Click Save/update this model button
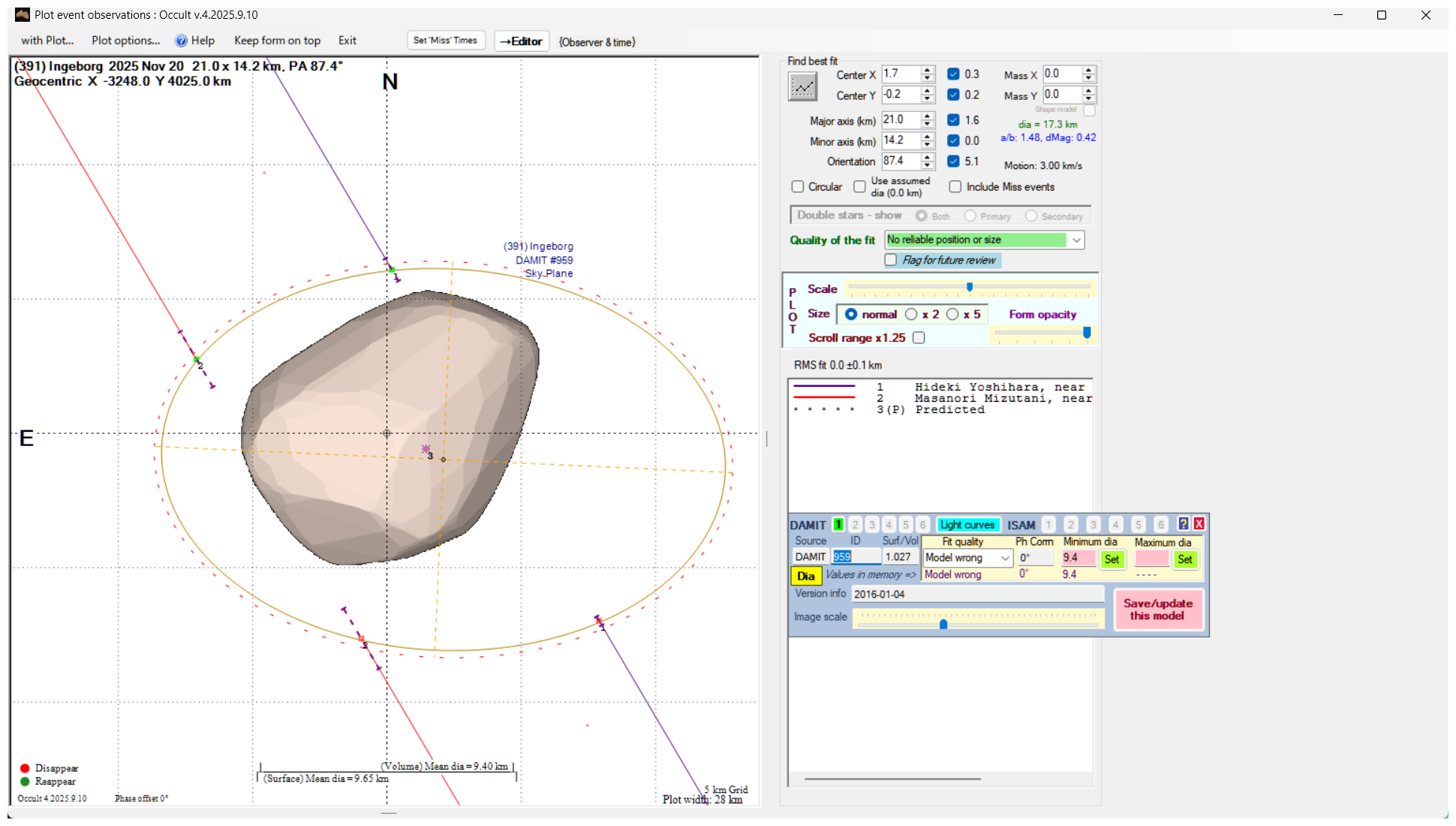The image size is (1456, 826). 1157,610
